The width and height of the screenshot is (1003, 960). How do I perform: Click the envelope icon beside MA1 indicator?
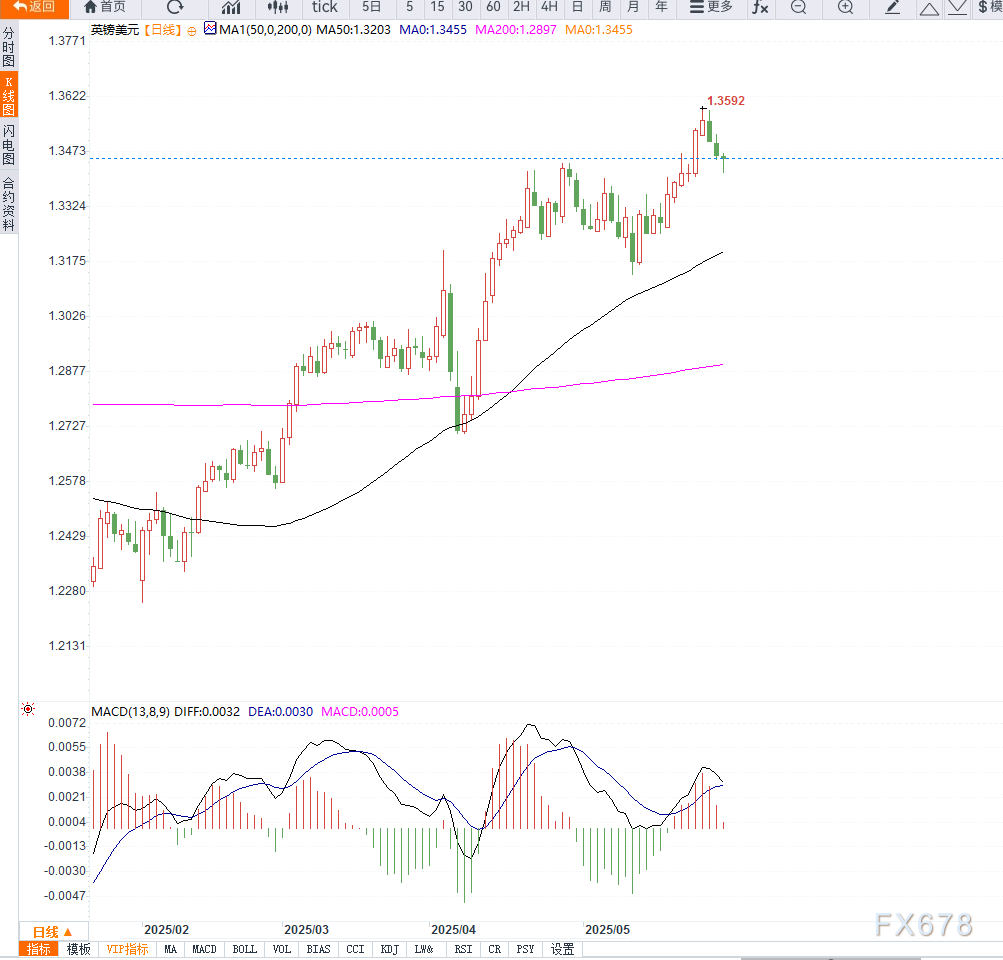tap(210, 30)
